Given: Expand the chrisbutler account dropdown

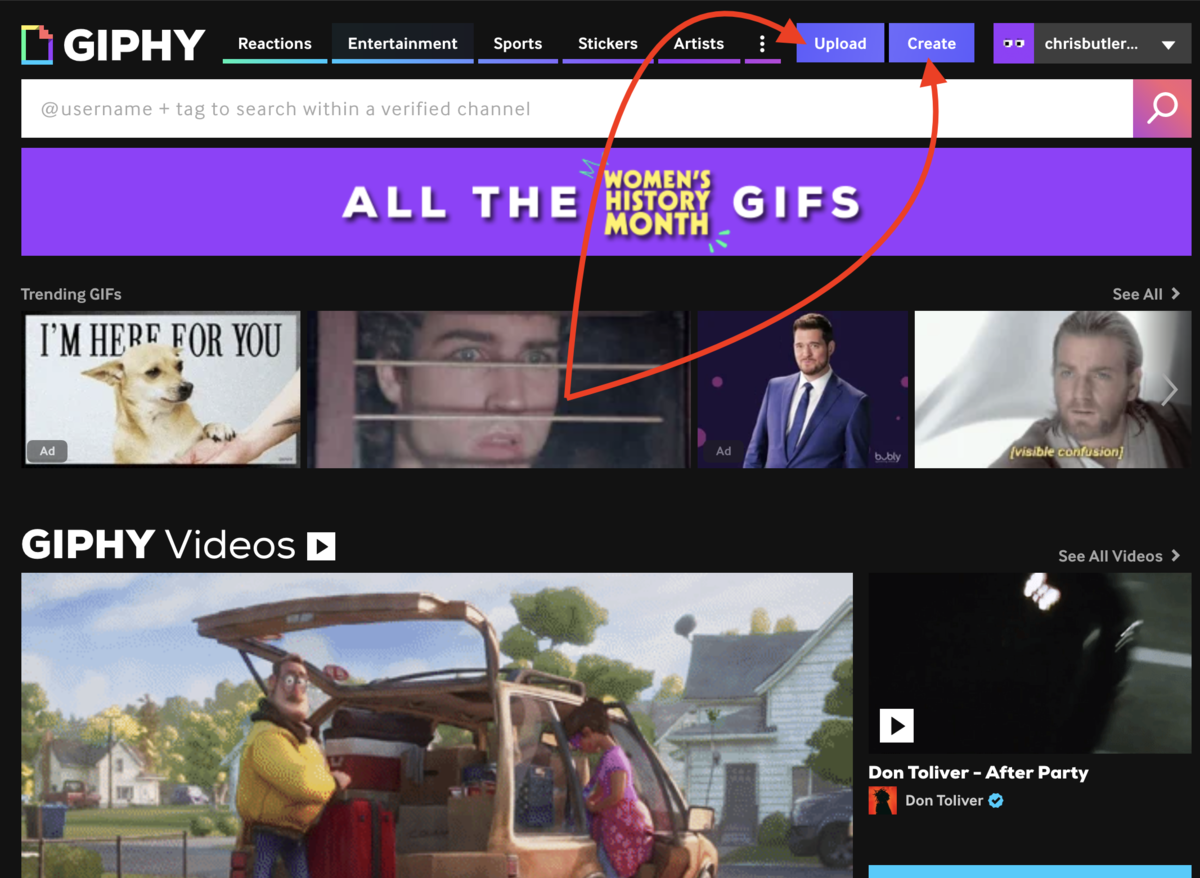Looking at the screenshot, I should (x=1167, y=45).
